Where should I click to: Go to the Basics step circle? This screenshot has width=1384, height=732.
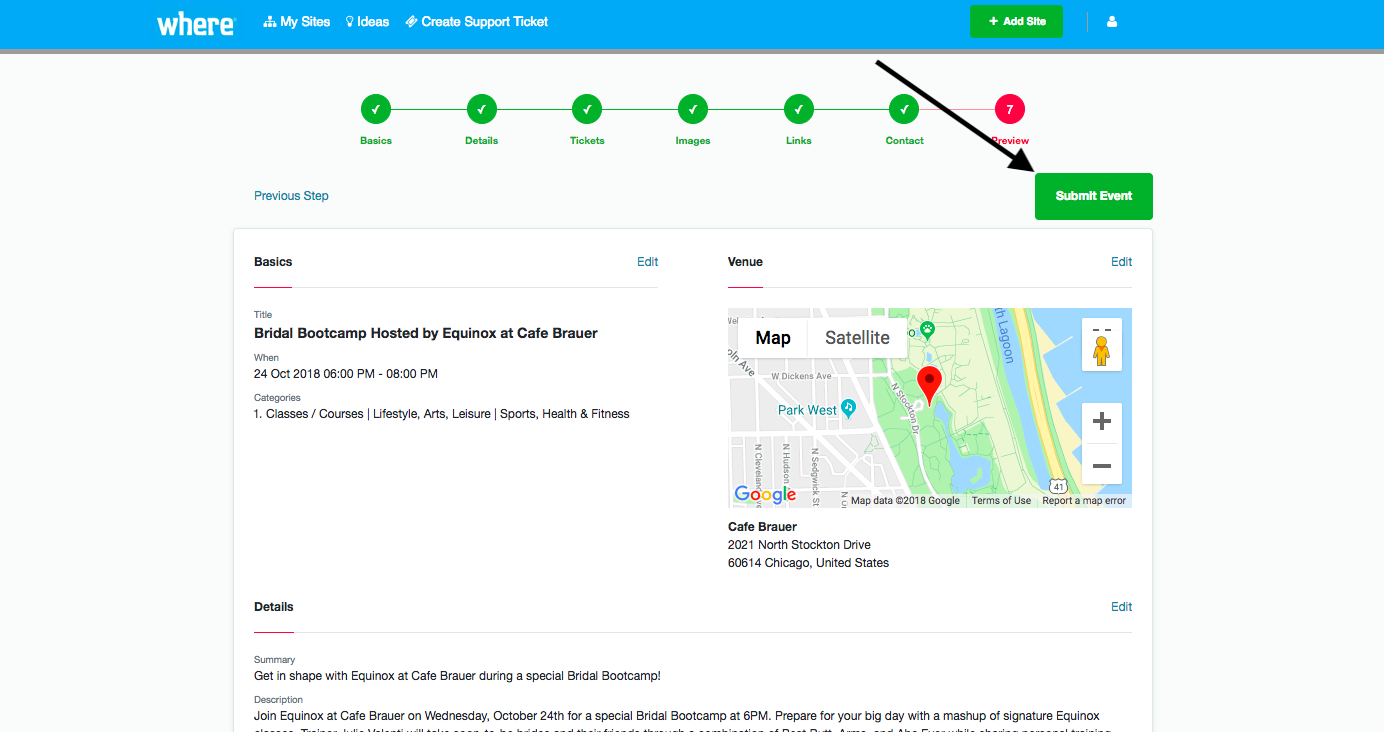pyautogui.click(x=376, y=109)
